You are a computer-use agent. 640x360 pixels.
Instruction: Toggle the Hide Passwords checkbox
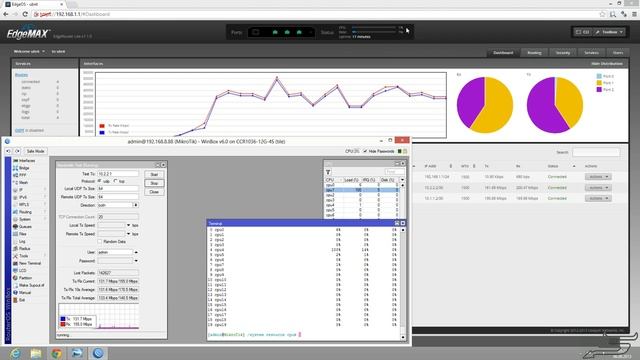[365, 151]
